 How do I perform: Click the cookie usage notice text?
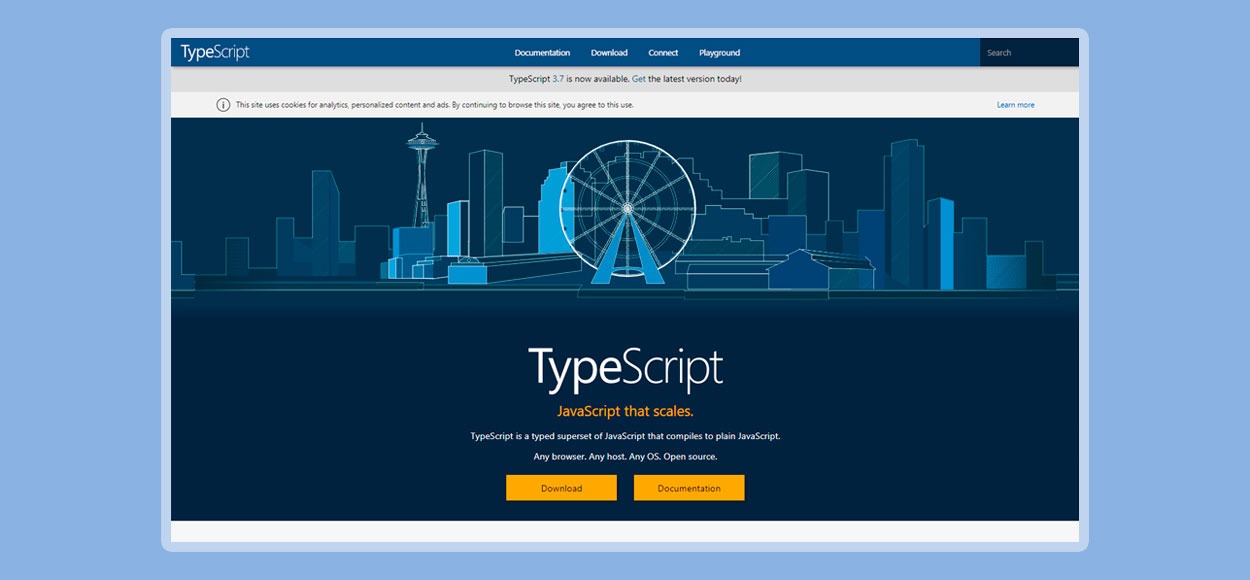(x=434, y=105)
